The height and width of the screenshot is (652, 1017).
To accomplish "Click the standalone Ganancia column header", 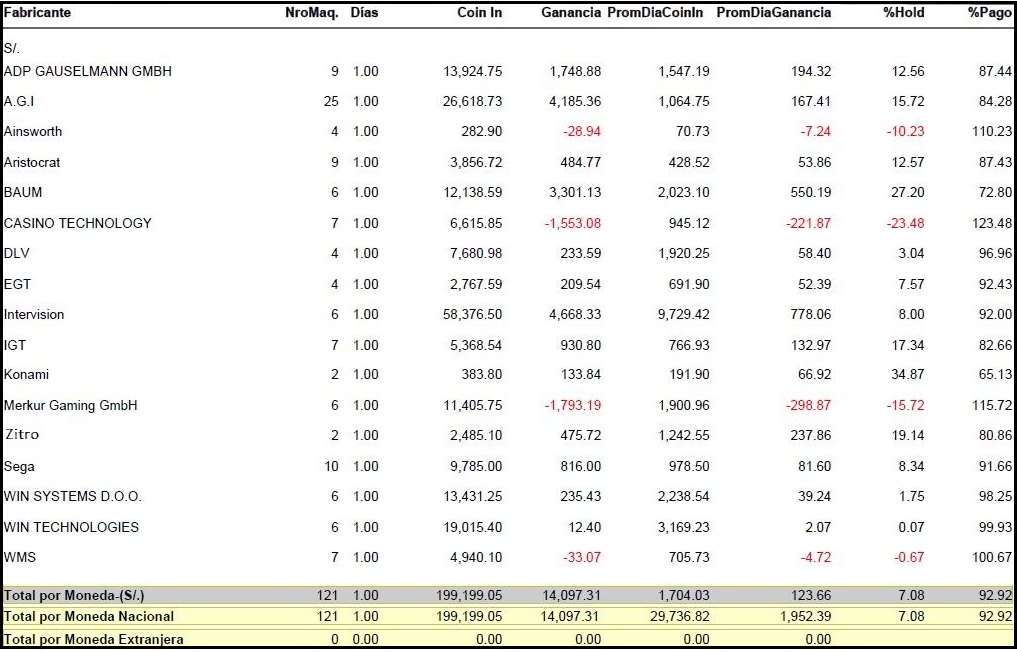I will tap(571, 12).
